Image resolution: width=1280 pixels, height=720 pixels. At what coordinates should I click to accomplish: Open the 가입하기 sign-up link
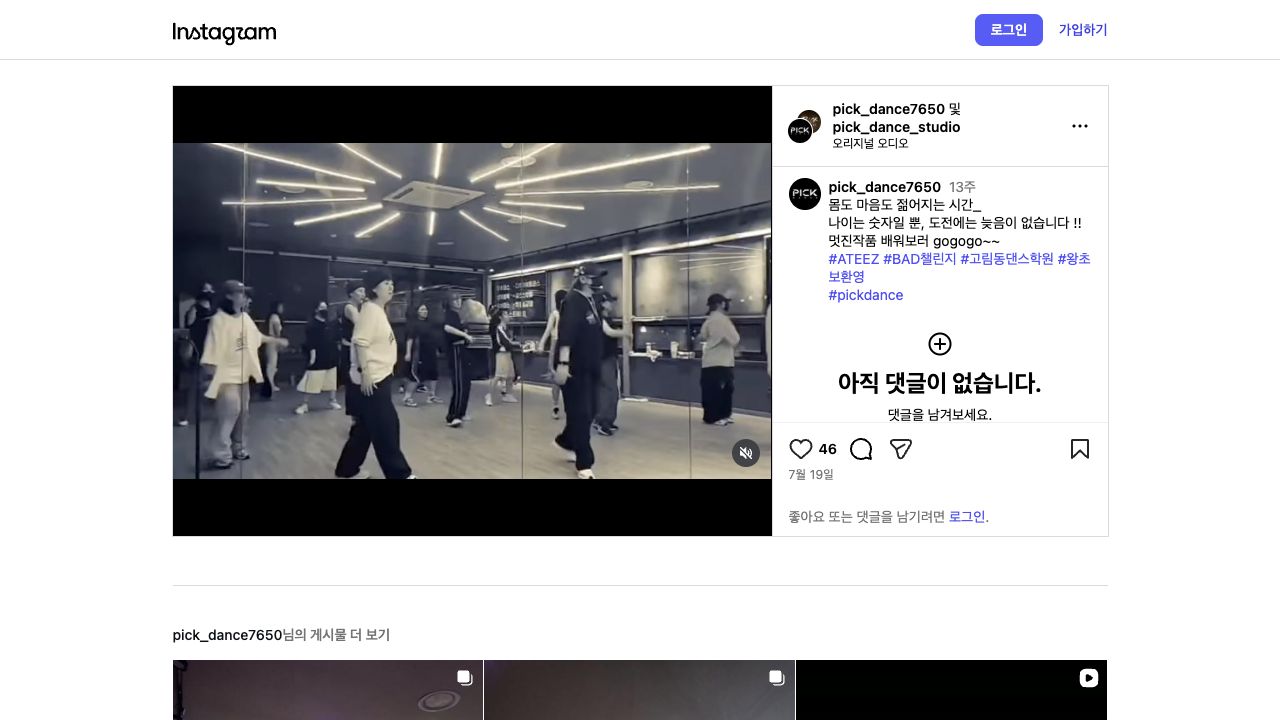1083,30
